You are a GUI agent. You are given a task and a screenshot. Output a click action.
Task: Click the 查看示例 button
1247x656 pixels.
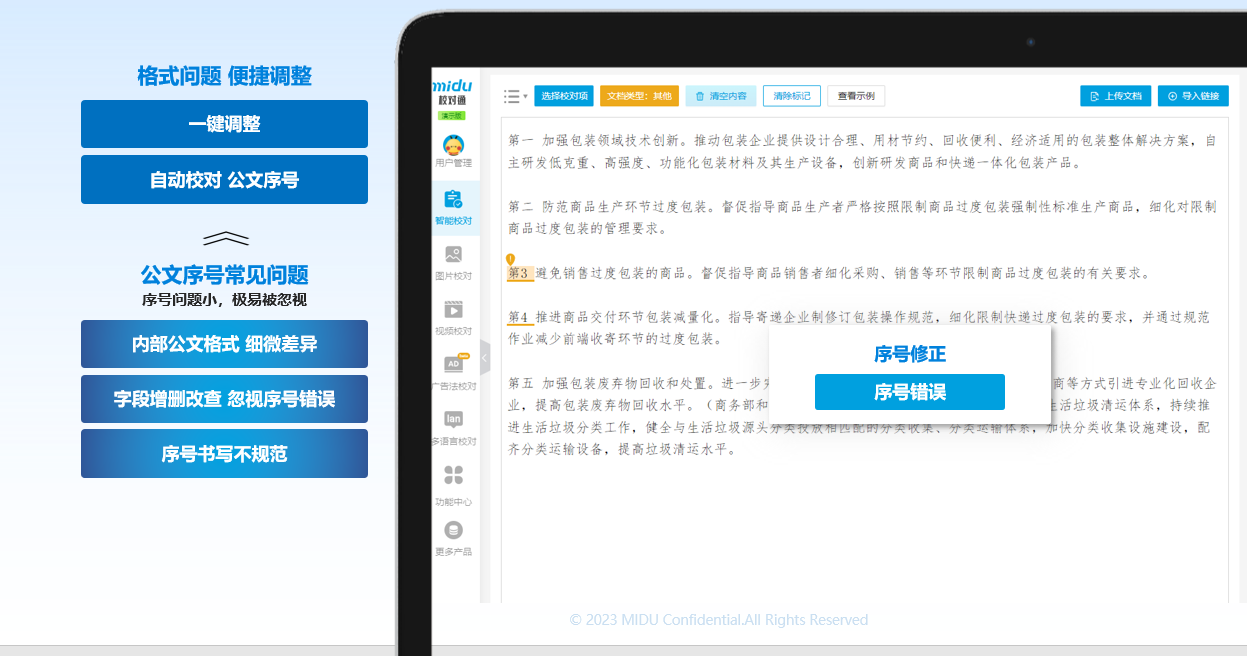pyautogui.click(x=855, y=96)
